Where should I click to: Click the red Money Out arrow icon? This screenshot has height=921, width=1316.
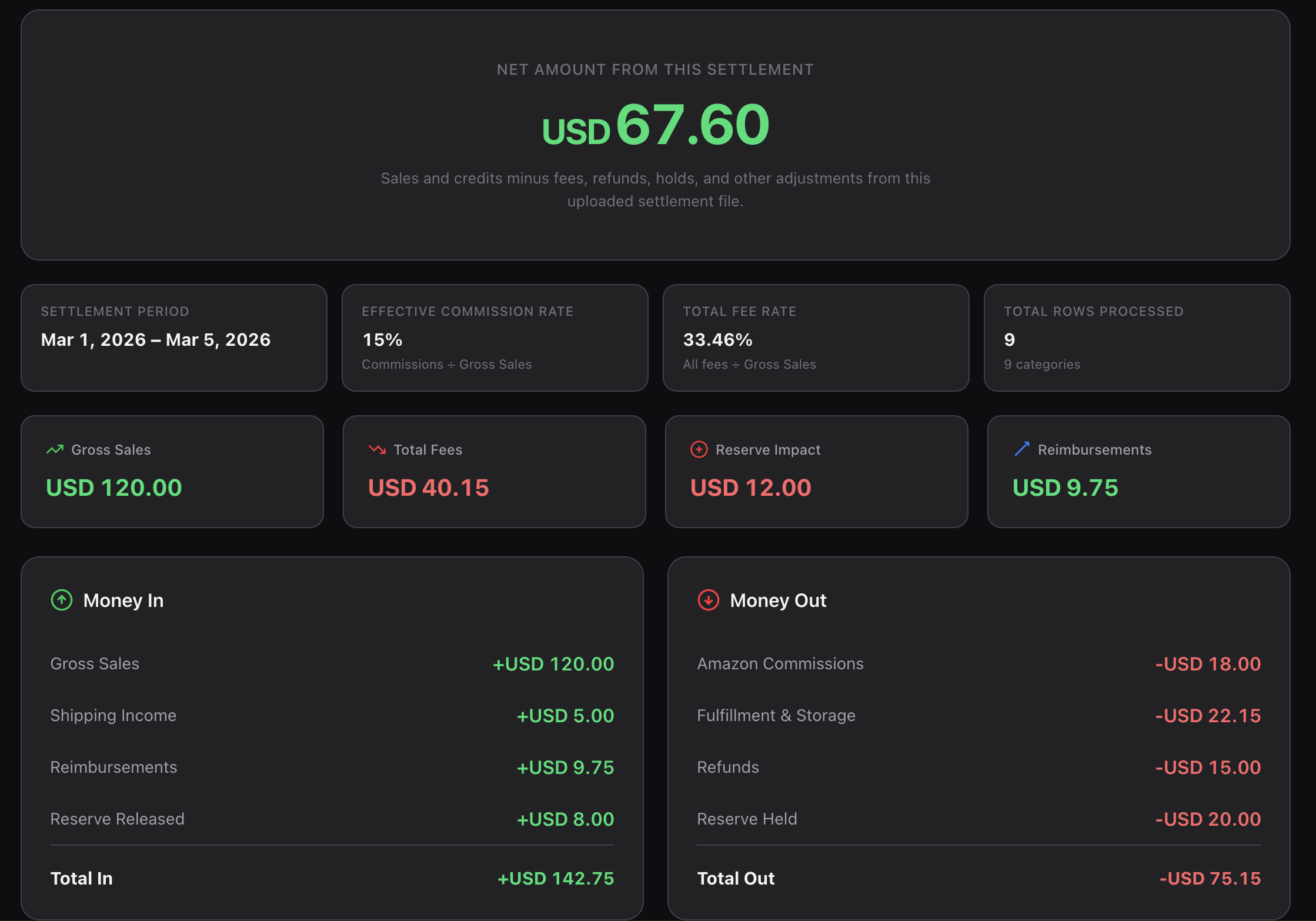coord(708,600)
